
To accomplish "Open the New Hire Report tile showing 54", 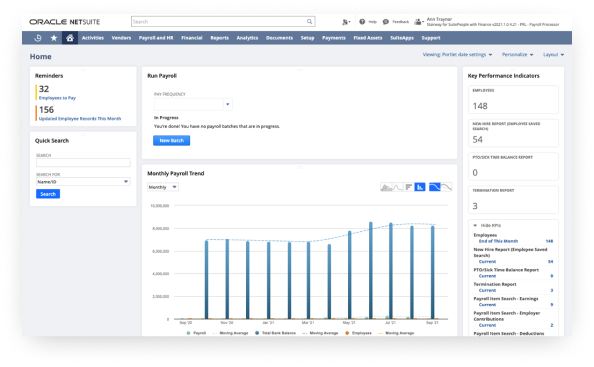I will [513, 133].
